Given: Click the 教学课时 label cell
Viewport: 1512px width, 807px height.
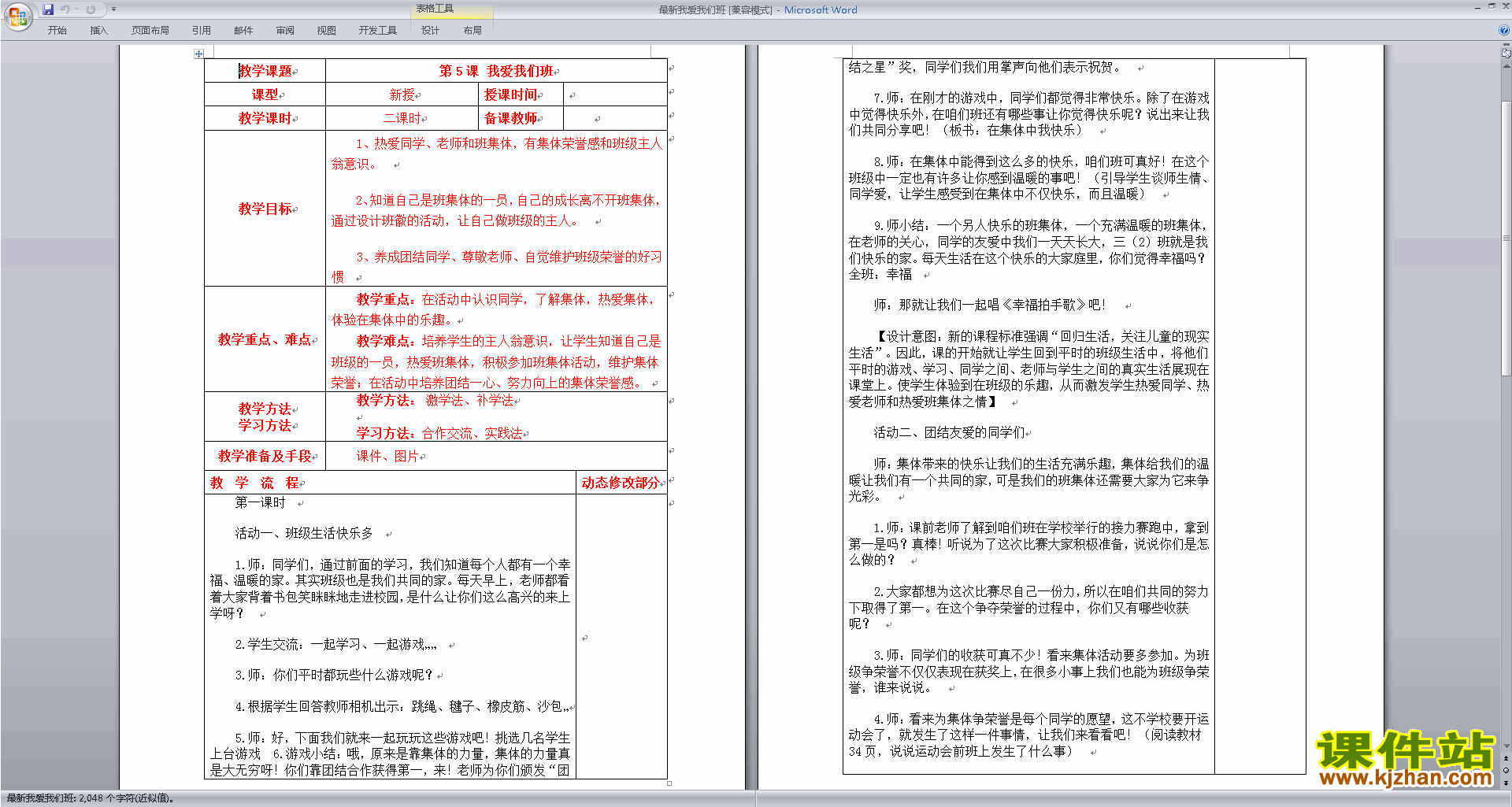Looking at the screenshot, I should pyautogui.click(x=265, y=118).
